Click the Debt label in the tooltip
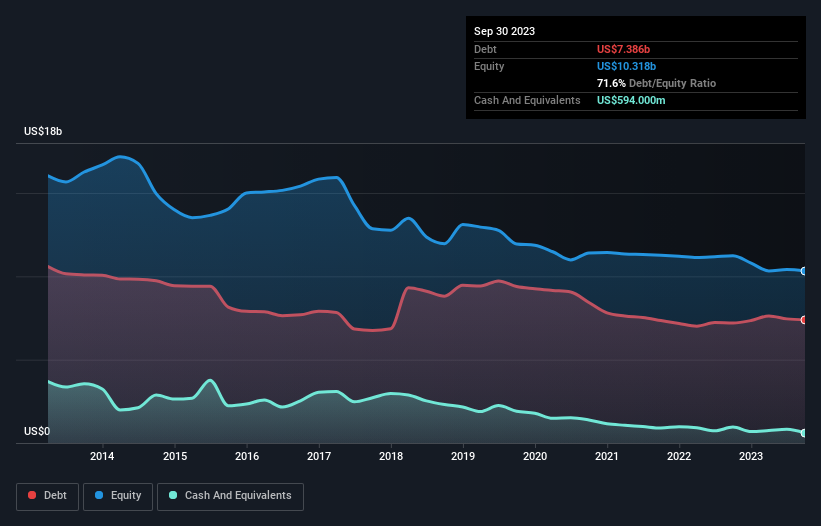 [x=485, y=49]
